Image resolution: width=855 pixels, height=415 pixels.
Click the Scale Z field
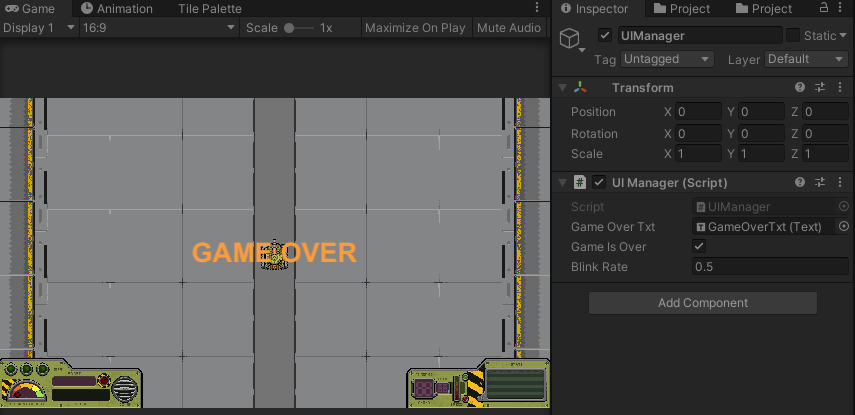click(825, 154)
